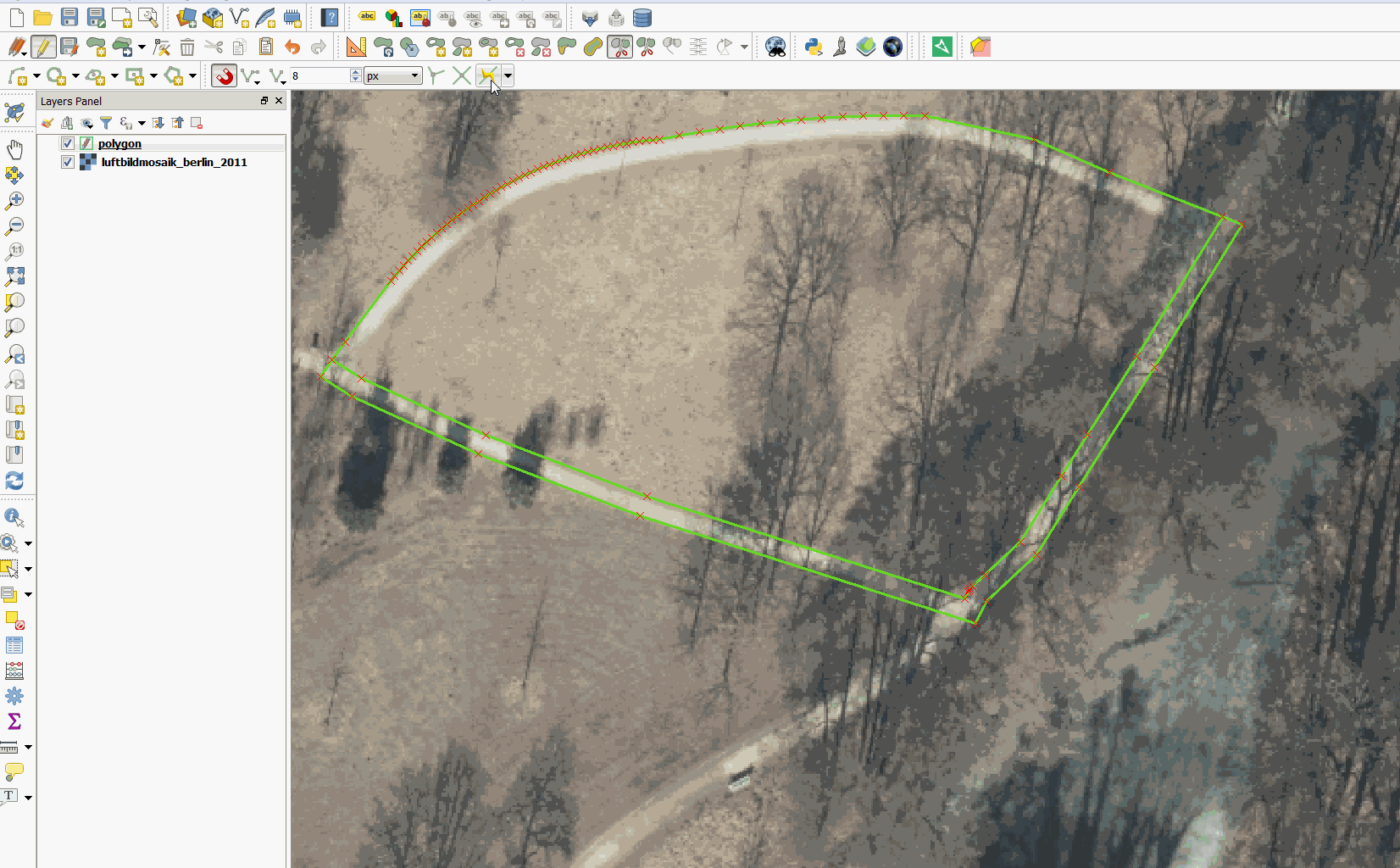Select the Identify Features tool
The height and width of the screenshot is (868, 1400).
click(14, 517)
